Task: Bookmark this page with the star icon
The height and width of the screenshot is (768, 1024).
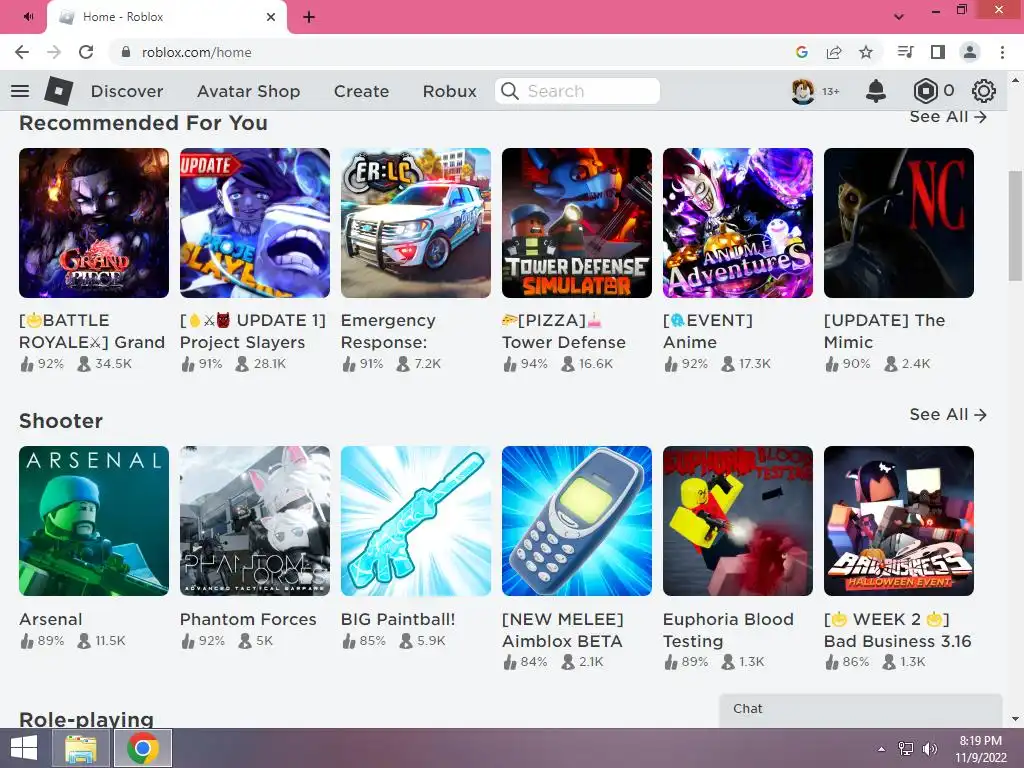Action: coord(866,52)
